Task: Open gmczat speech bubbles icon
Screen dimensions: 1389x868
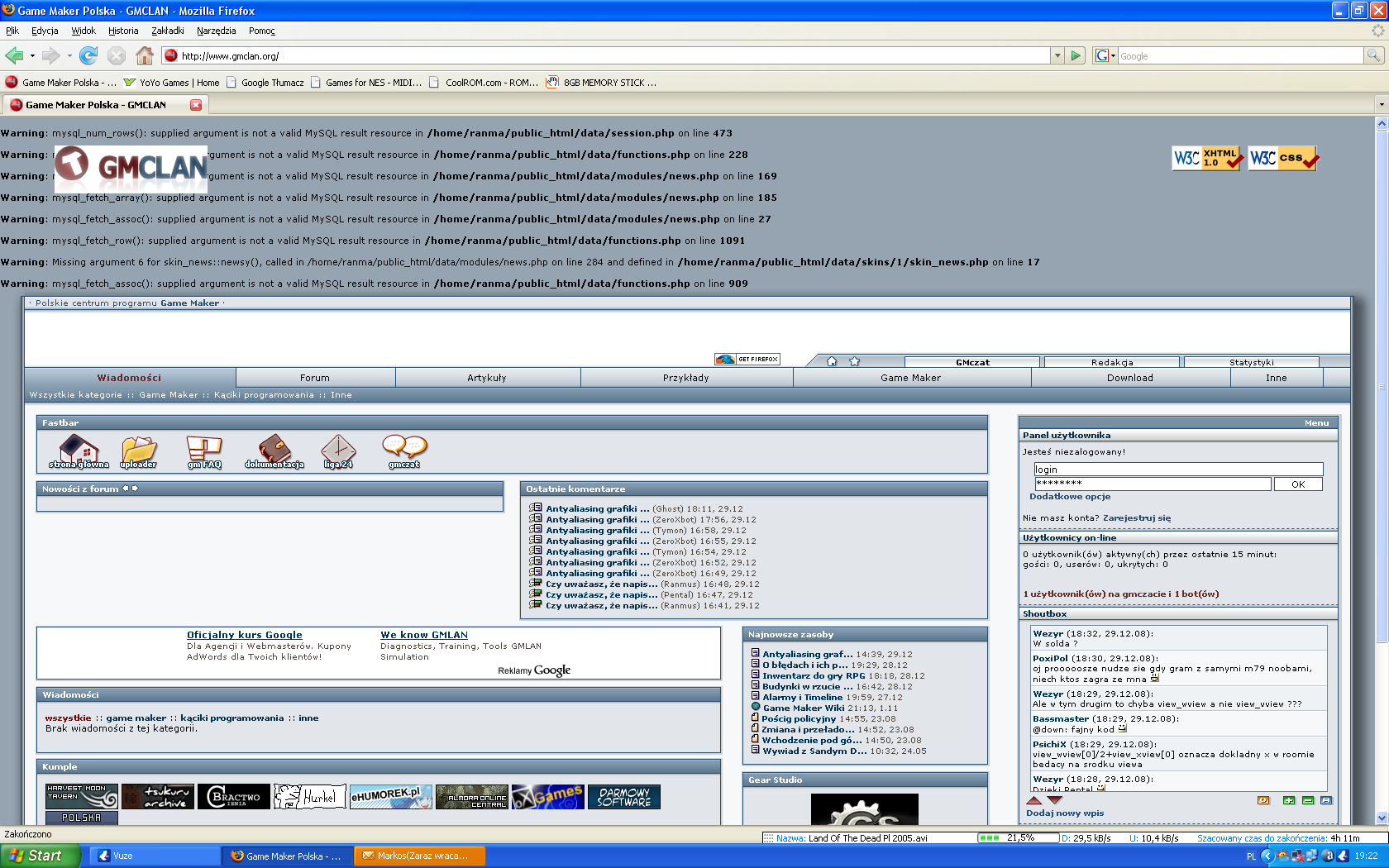Action: pyautogui.click(x=404, y=451)
